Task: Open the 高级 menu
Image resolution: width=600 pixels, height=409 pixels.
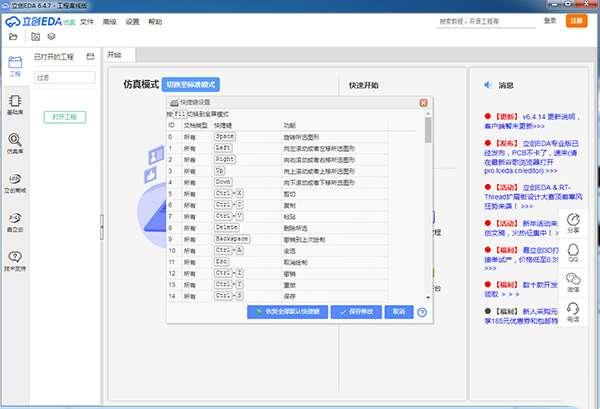Action: (x=109, y=22)
